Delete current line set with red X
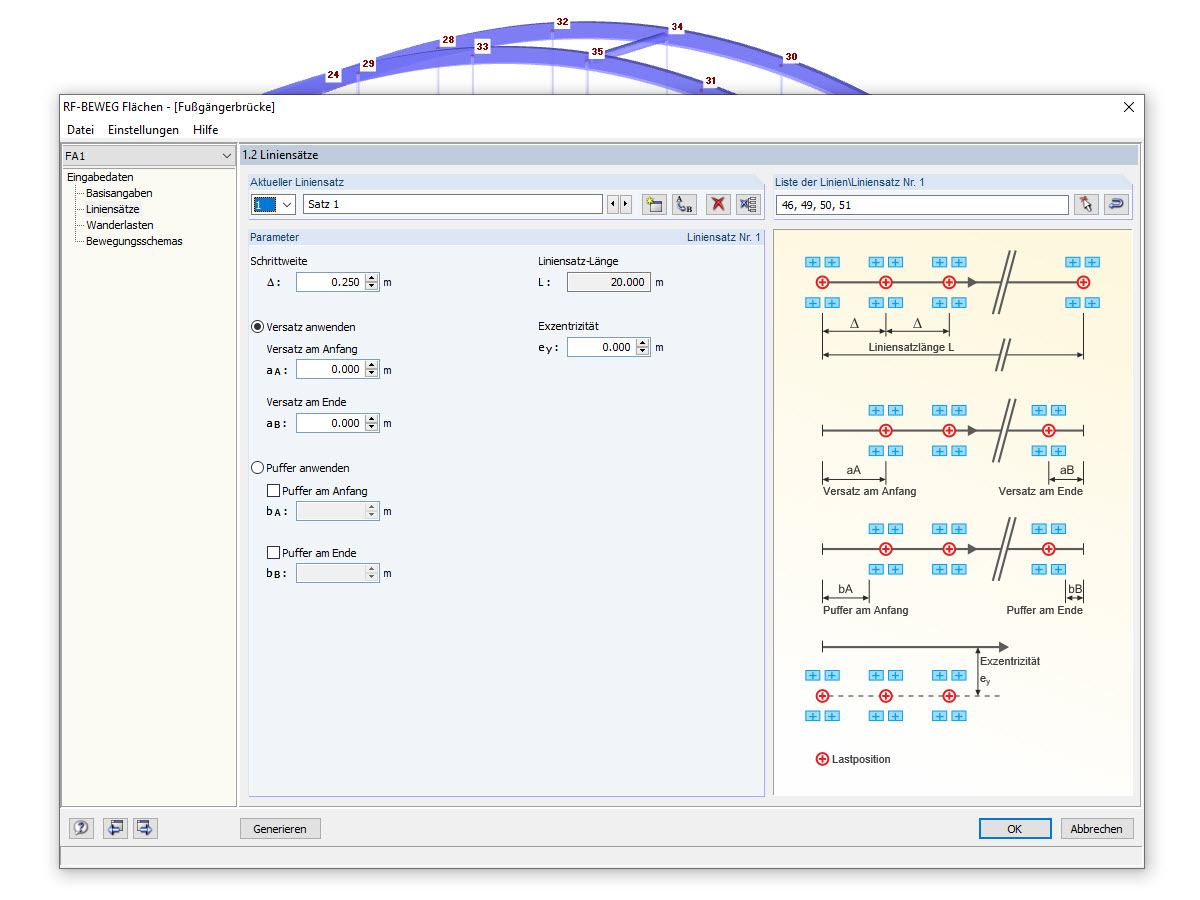 coord(717,204)
